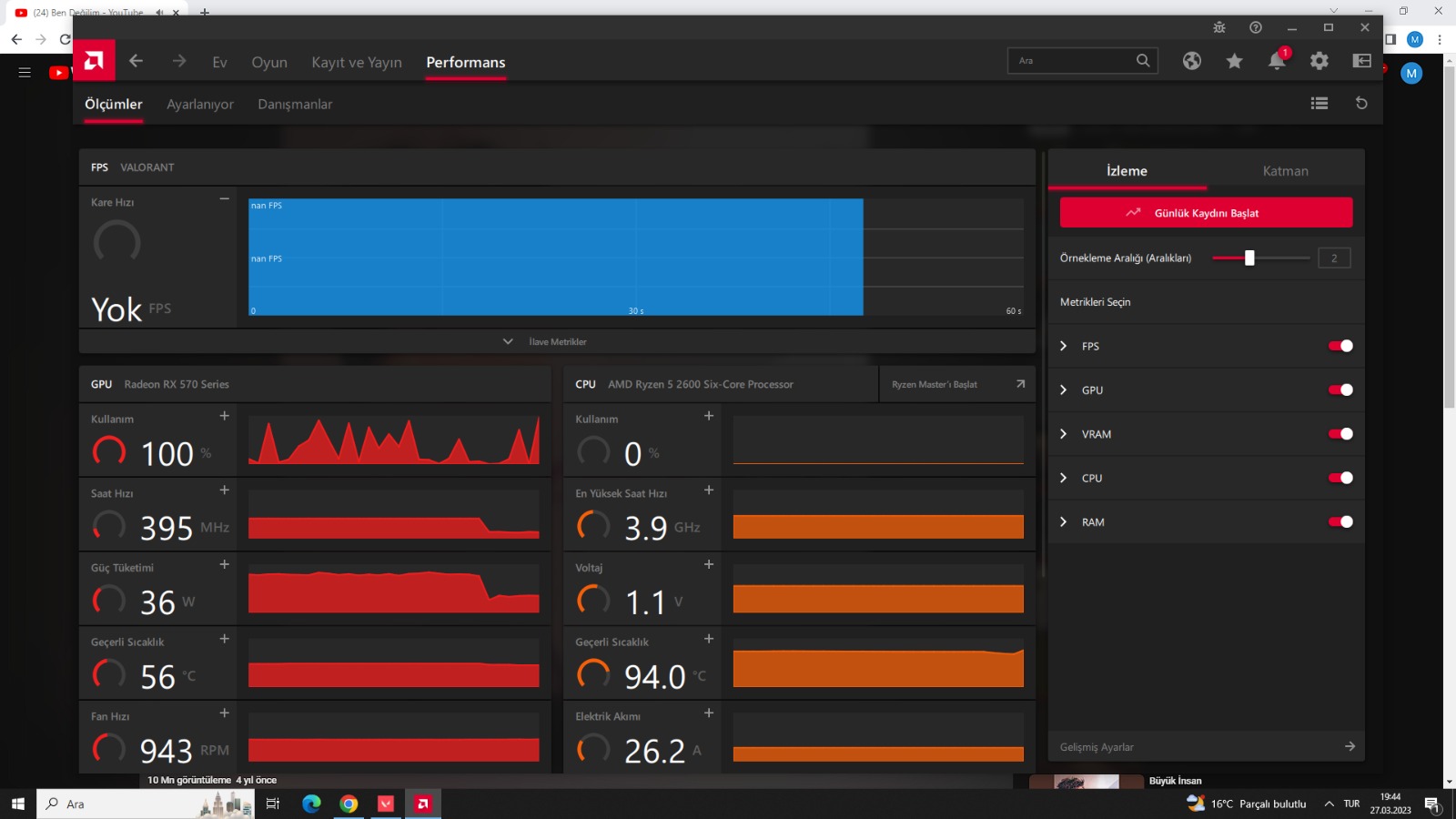Show hidden system tray icons
This screenshot has height=819, width=1456.
[x=1329, y=804]
